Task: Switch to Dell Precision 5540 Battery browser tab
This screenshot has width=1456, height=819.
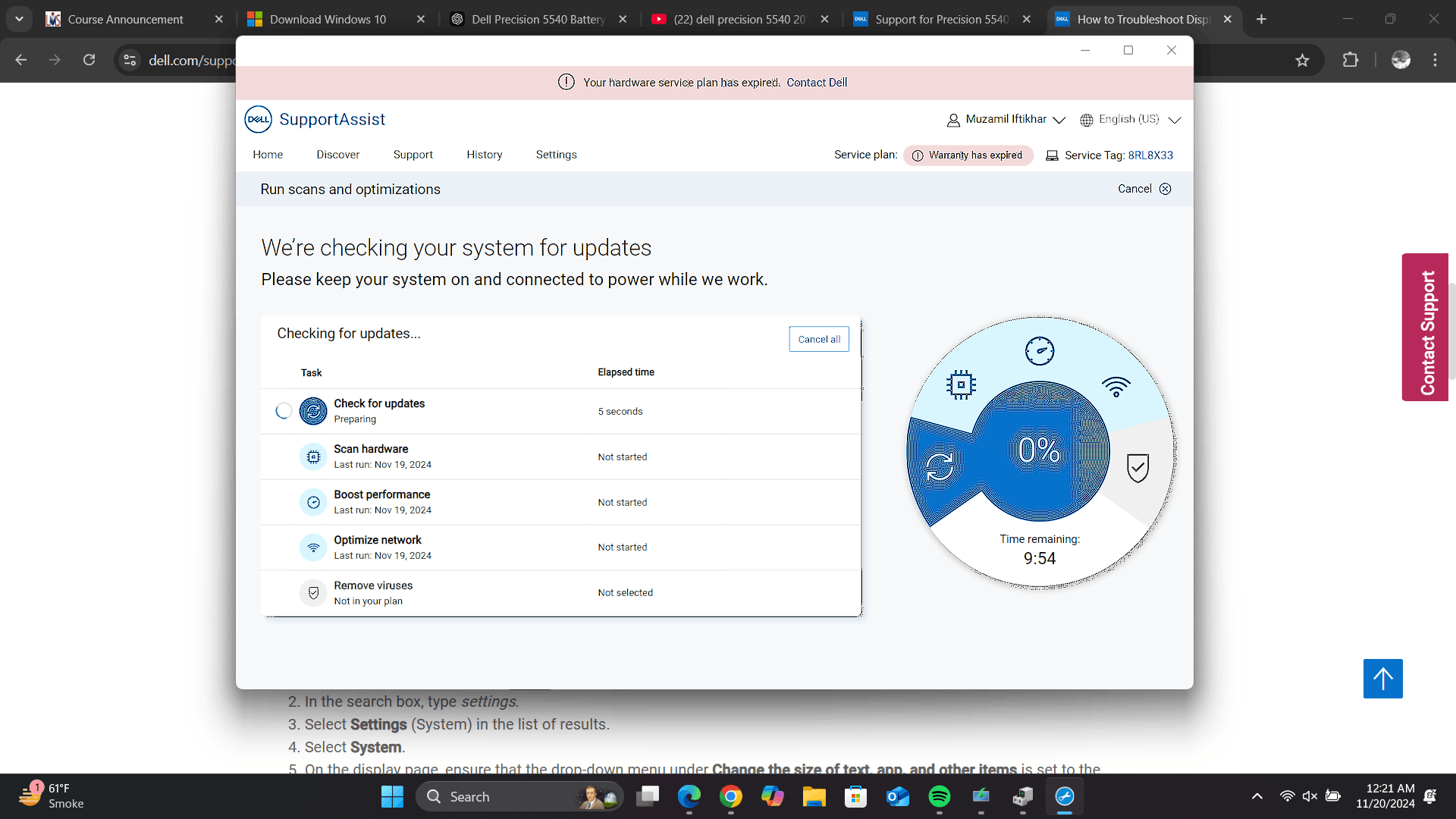Action: click(538, 19)
